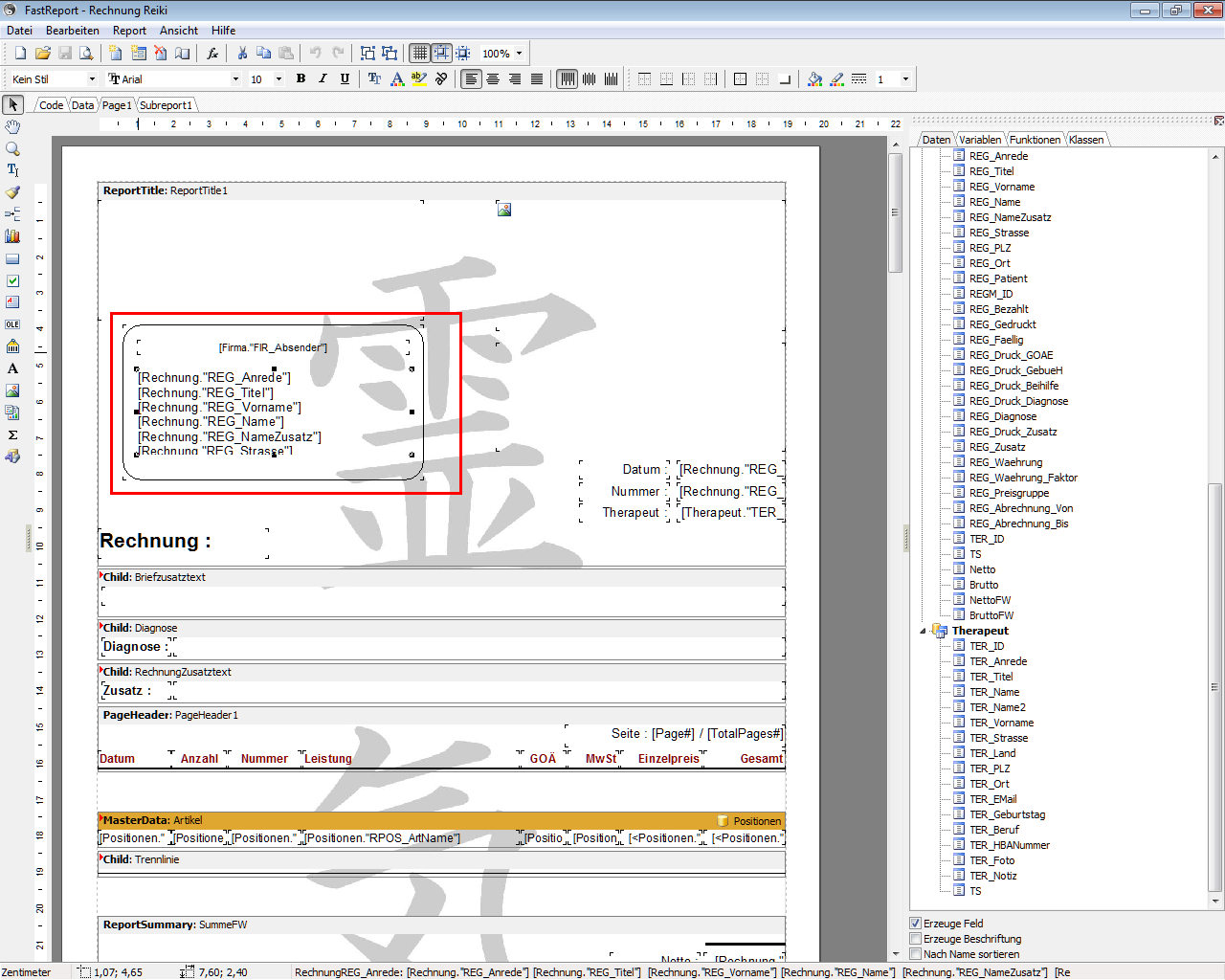Select TER_Geburtstag field in the tree

tap(1008, 814)
